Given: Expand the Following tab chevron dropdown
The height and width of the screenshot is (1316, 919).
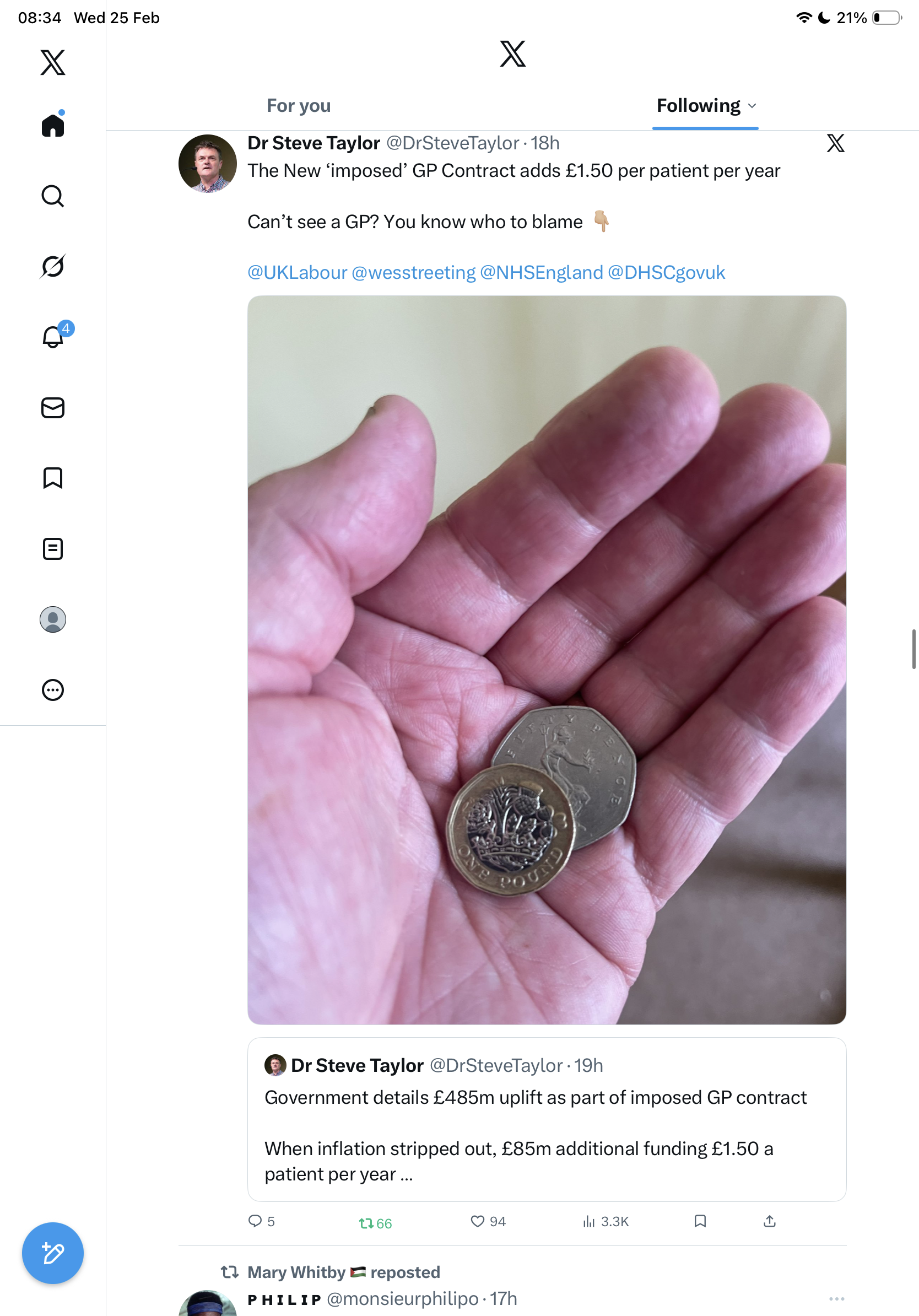Looking at the screenshot, I should coord(752,106).
